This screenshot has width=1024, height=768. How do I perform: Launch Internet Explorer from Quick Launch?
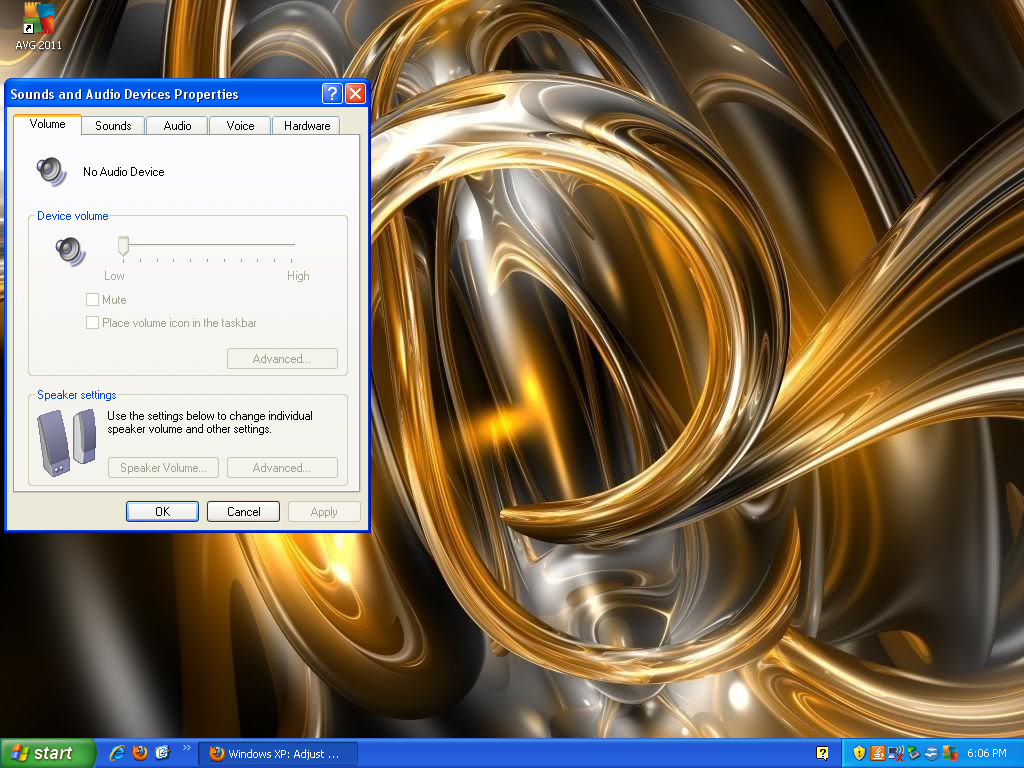118,753
